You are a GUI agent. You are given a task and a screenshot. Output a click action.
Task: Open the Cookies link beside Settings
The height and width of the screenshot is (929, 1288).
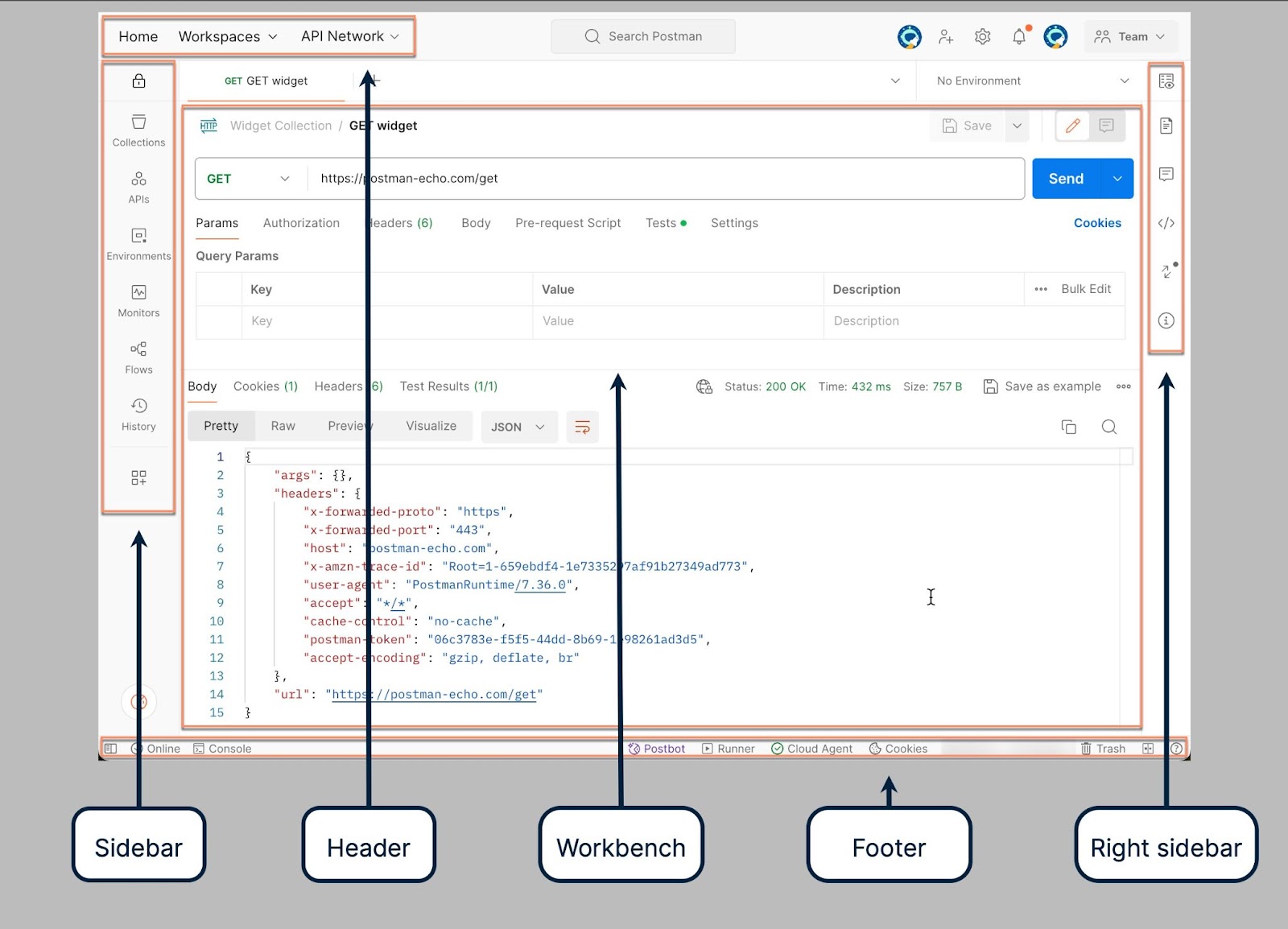tap(1097, 223)
